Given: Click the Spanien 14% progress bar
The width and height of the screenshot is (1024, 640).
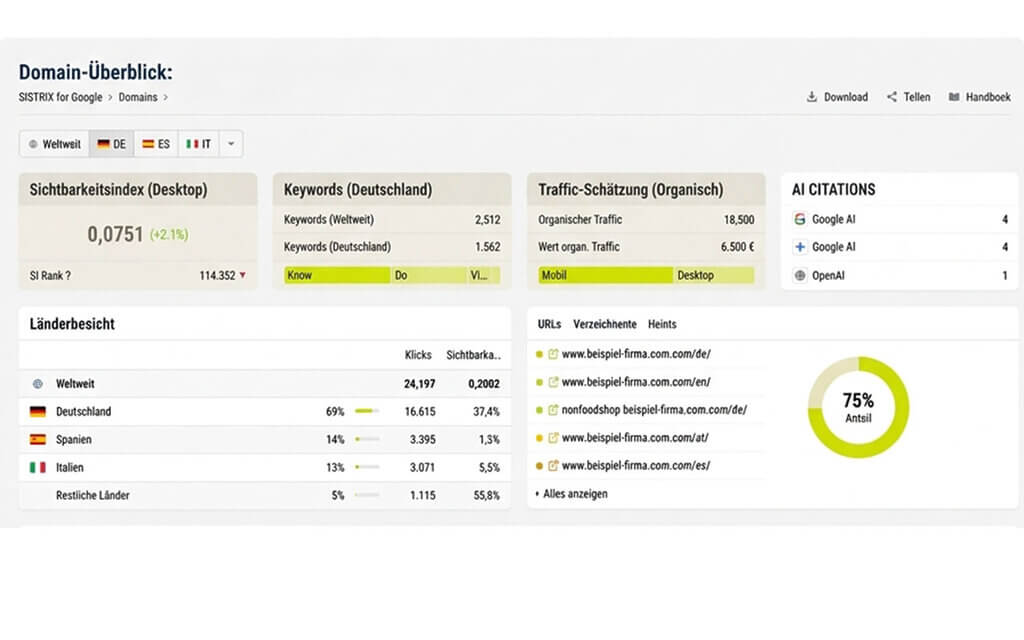Looking at the screenshot, I should tap(367, 440).
